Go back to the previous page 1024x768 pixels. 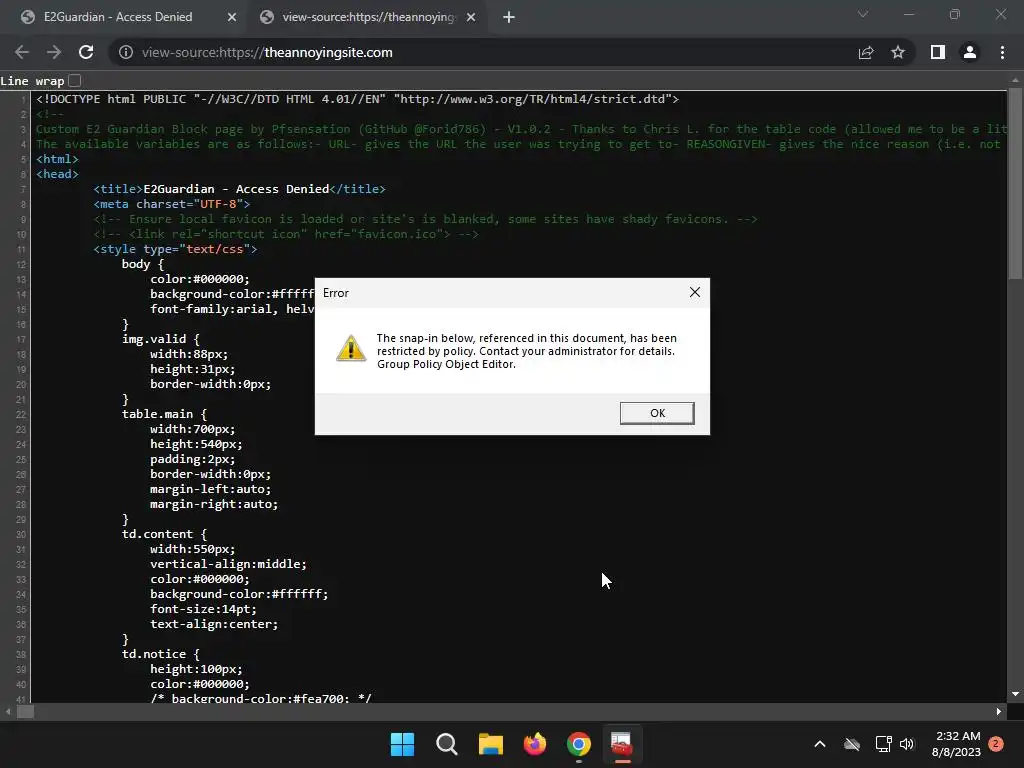tap(22, 52)
